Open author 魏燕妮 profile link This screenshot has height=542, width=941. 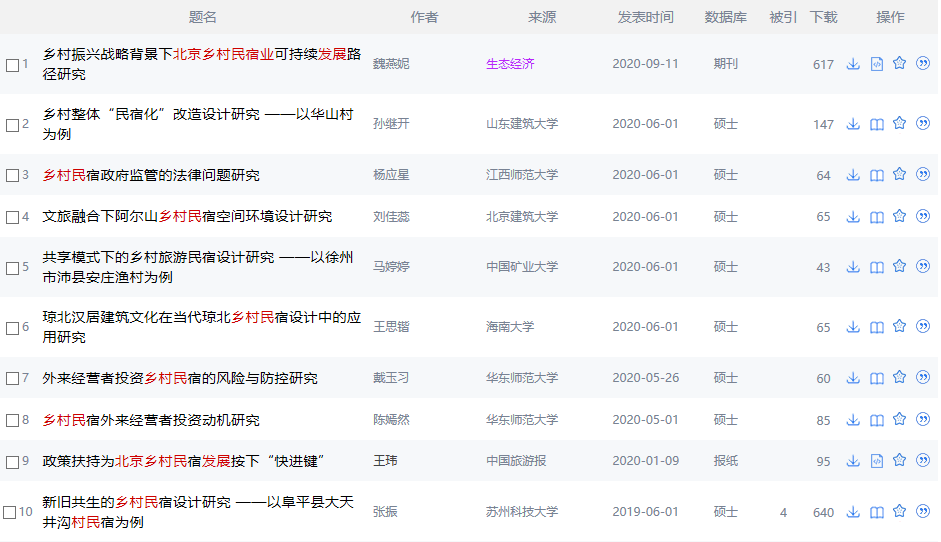coord(391,64)
